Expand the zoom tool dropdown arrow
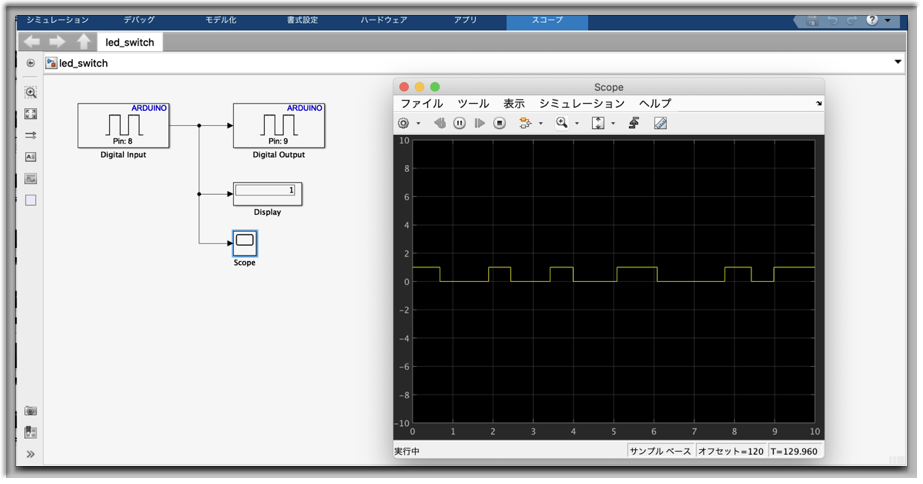The width and height of the screenshot is (923, 484). (577, 124)
